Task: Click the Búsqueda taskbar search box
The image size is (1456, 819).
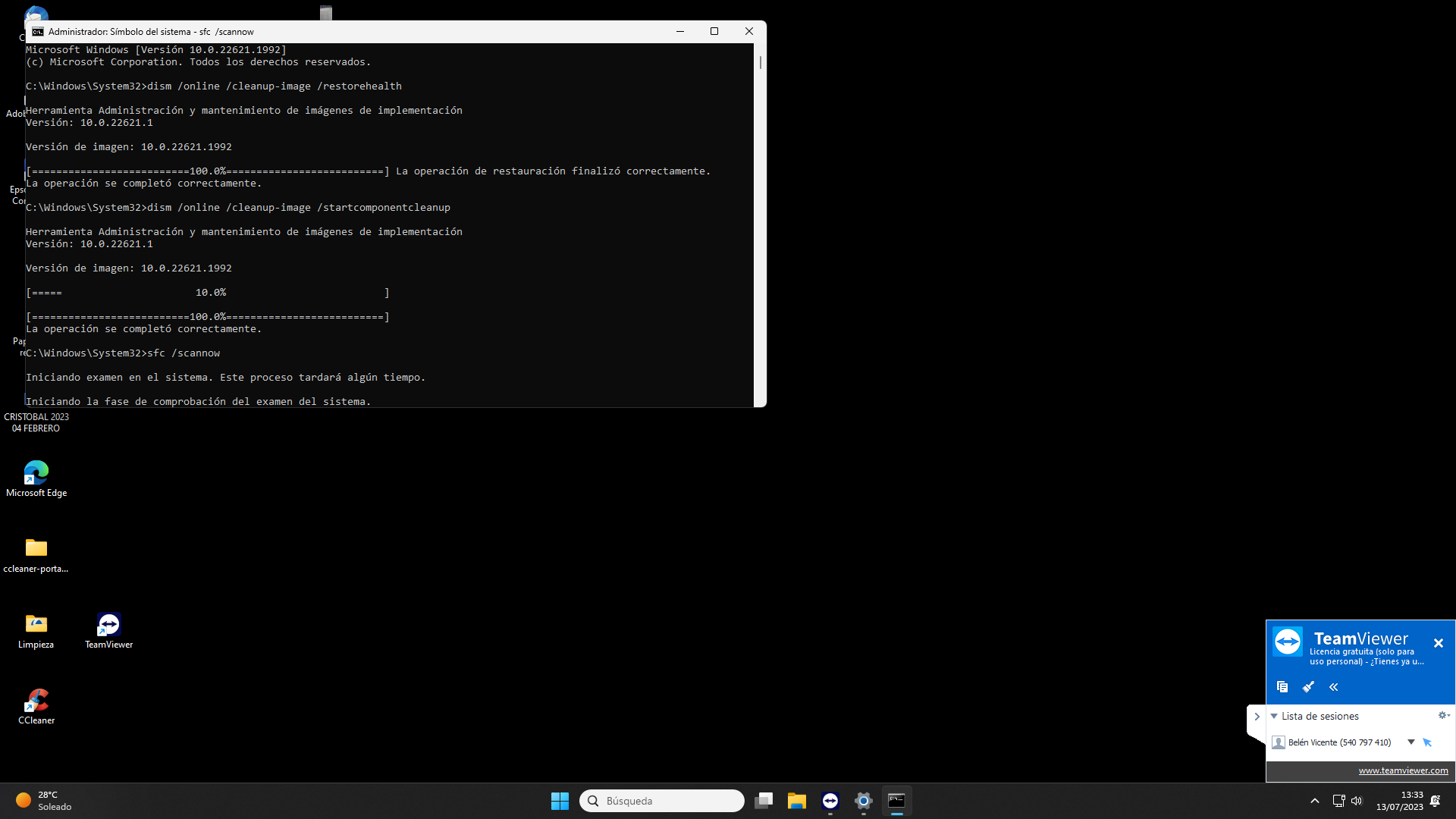Action: pos(661,801)
